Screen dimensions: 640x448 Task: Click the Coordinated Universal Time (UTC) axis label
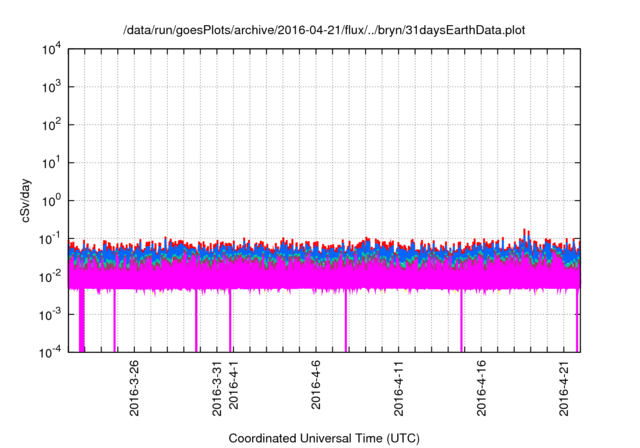point(323,438)
